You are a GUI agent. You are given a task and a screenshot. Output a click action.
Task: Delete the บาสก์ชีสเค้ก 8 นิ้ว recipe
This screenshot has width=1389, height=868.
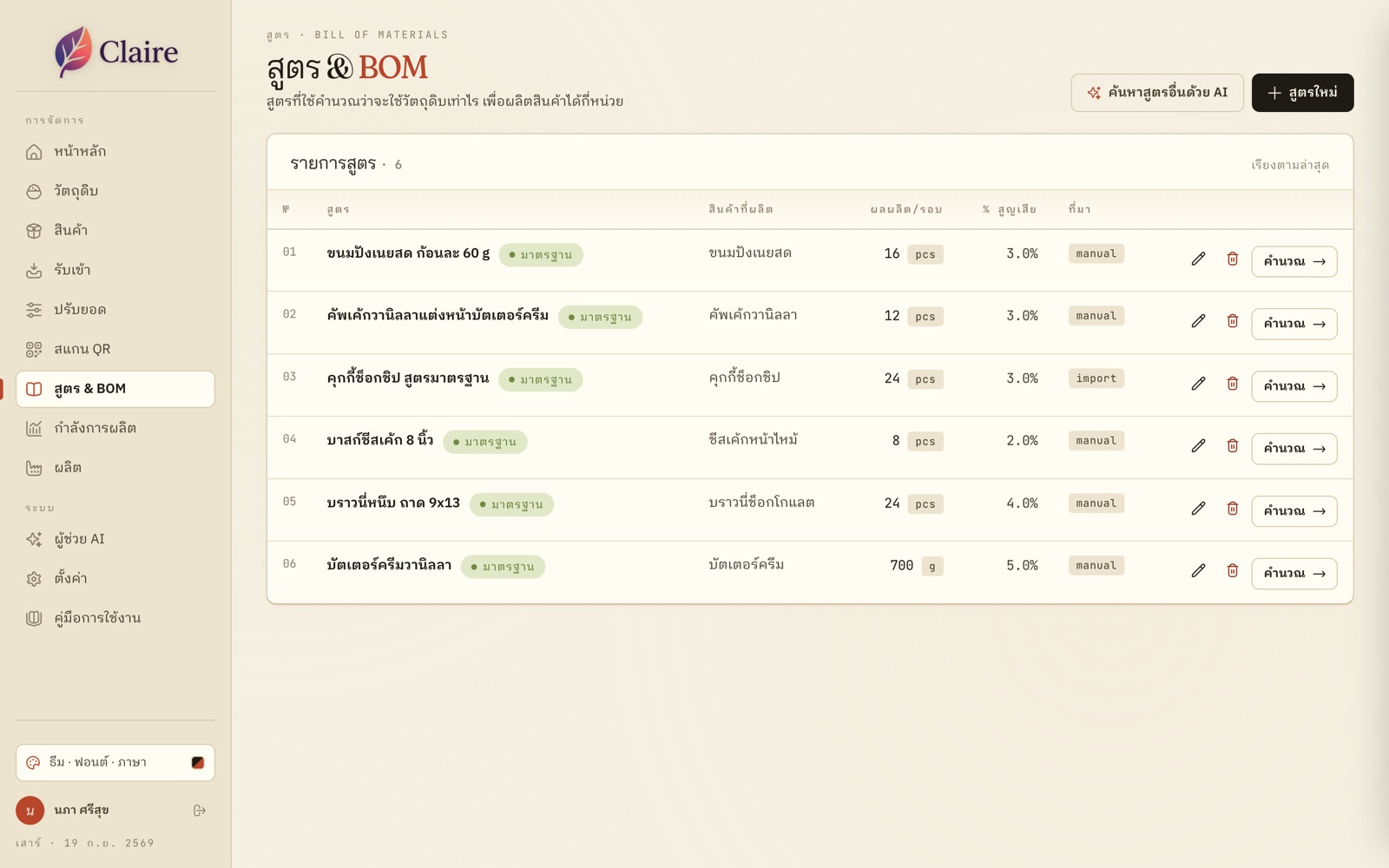1232,446
